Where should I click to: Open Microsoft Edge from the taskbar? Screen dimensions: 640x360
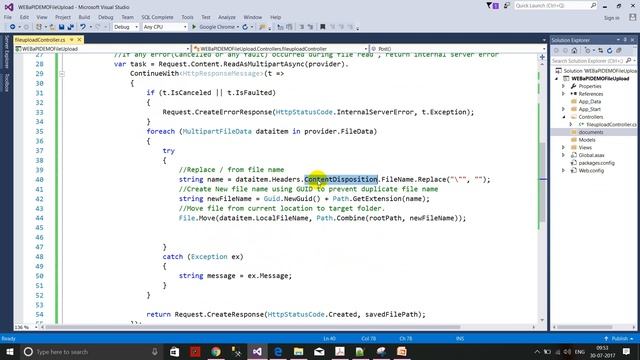pos(278,351)
